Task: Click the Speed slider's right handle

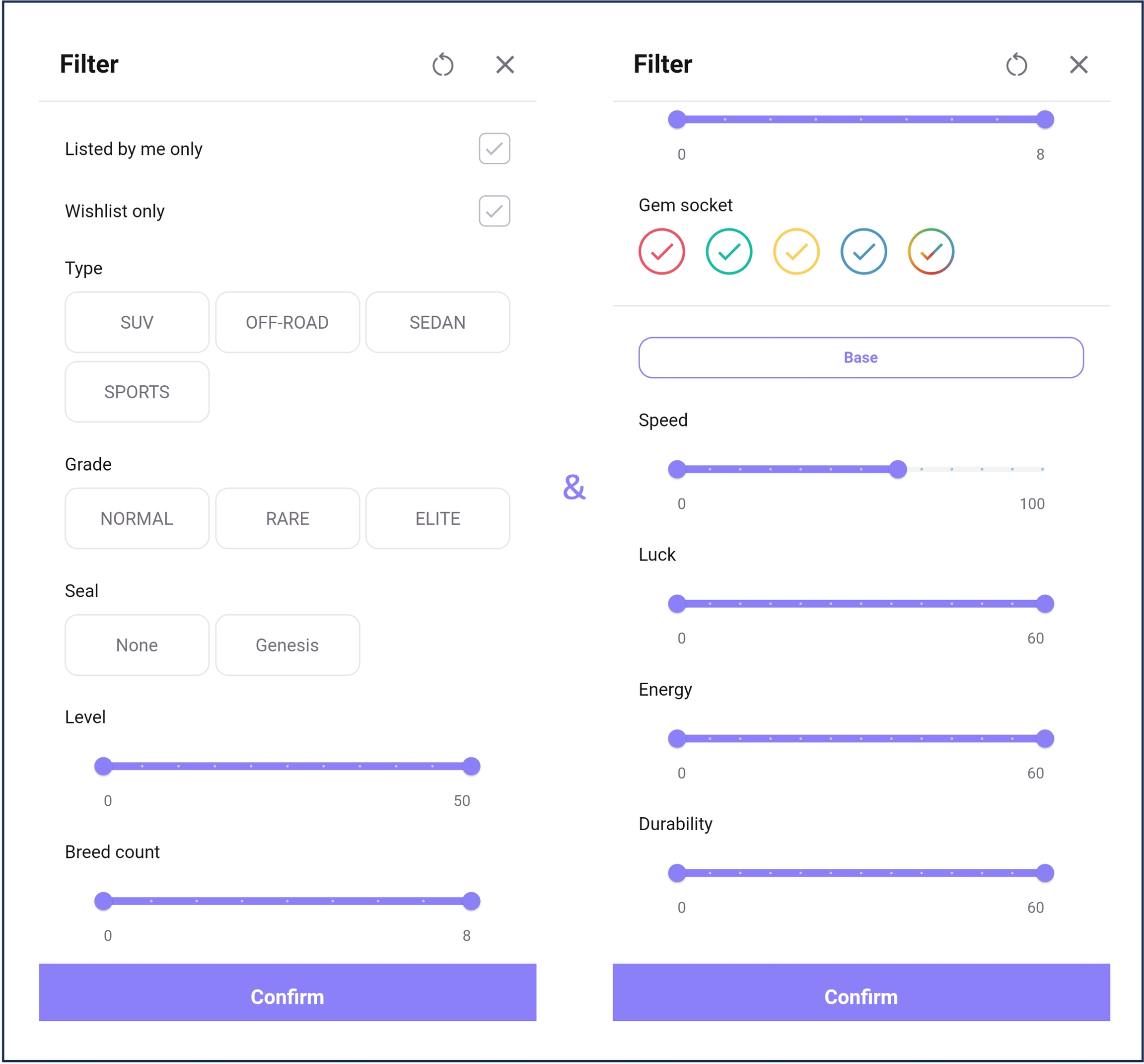Action: [897, 469]
